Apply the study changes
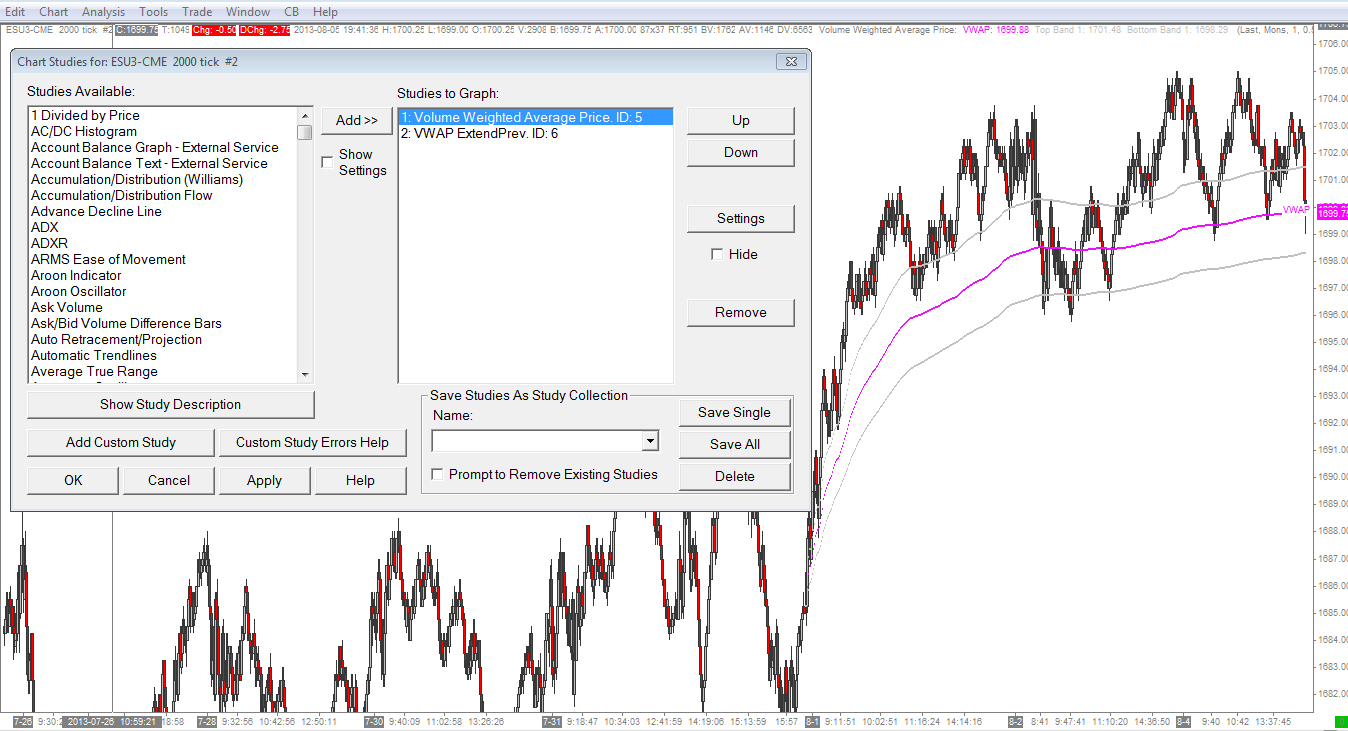The width and height of the screenshot is (1348, 731). click(264, 480)
